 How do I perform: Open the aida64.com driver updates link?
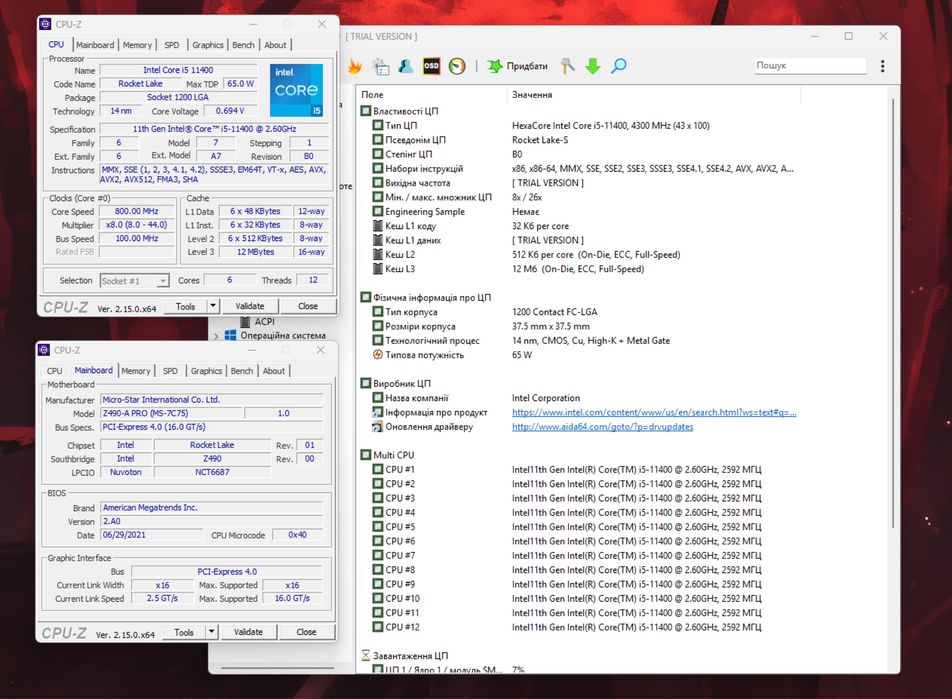(602, 427)
